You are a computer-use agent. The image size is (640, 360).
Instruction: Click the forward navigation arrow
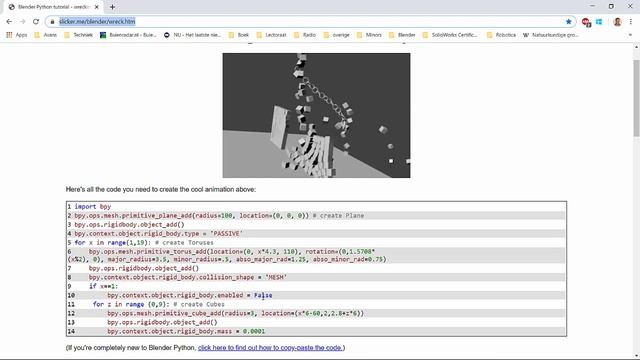click(x=22, y=22)
